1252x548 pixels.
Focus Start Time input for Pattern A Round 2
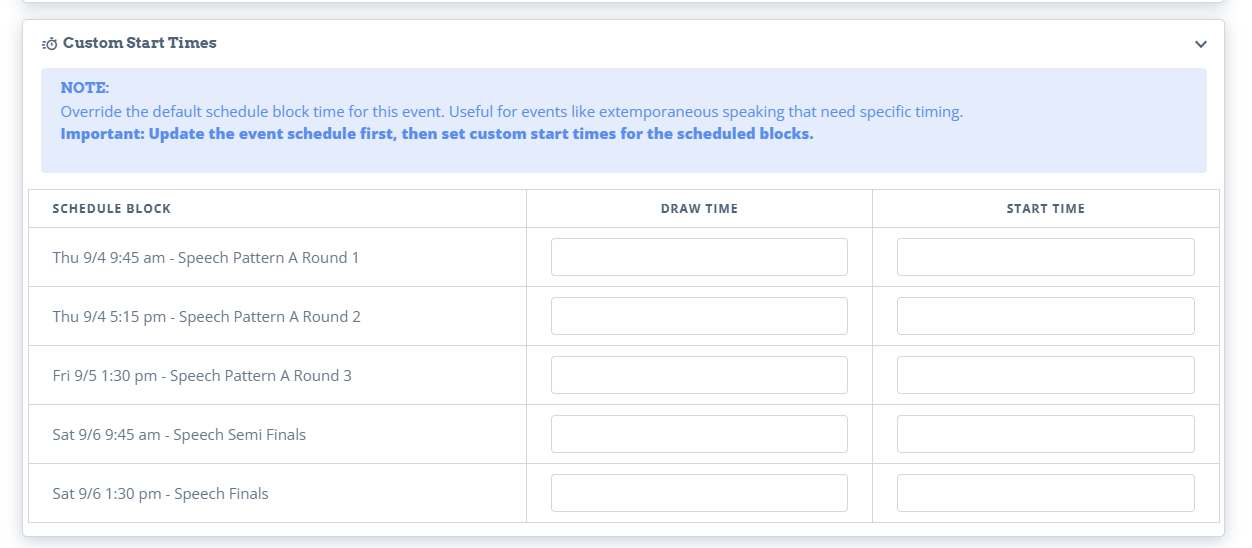coord(1045,316)
